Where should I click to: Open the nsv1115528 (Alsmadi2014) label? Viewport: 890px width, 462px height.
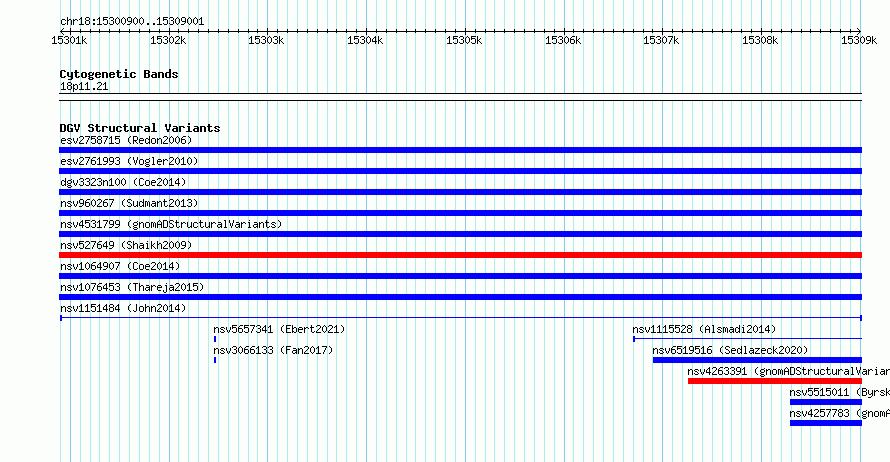[704, 329]
